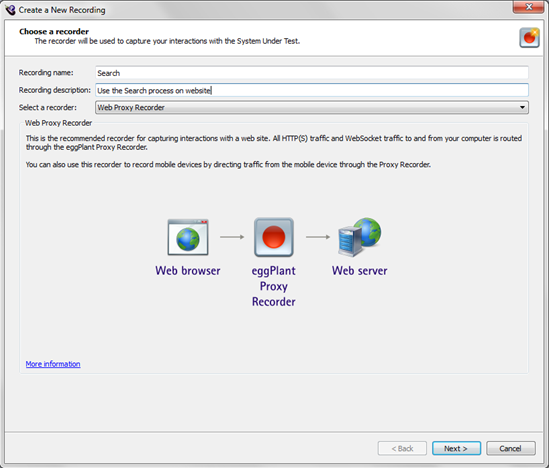Click the eggPlant Proxy Recorder red icon

coord(274,237)
